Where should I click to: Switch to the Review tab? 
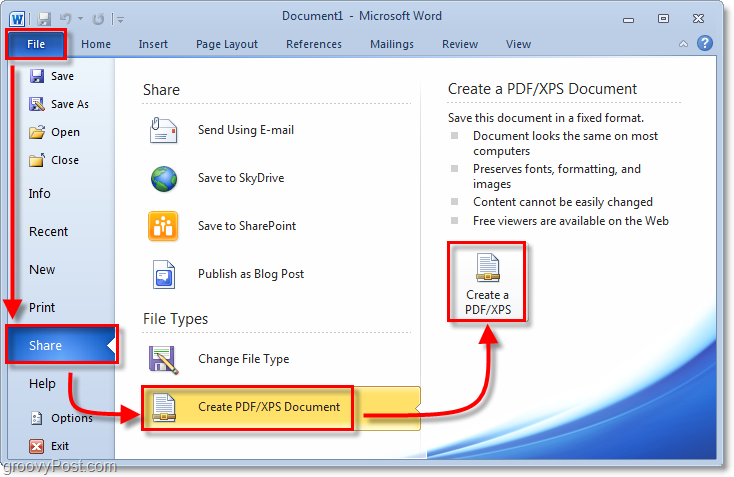click(x=460, y=44)
